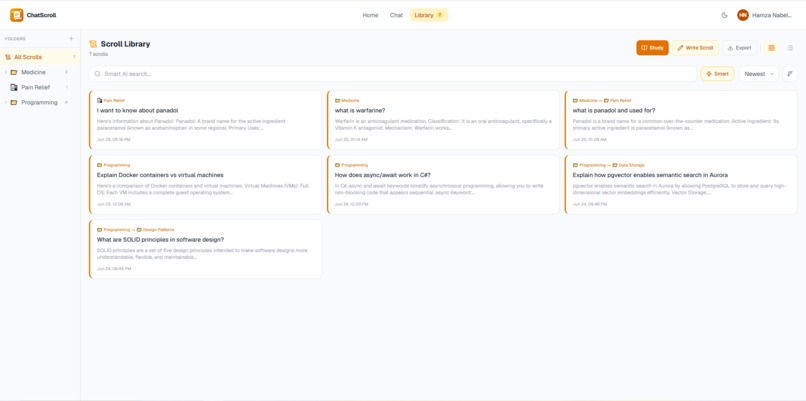Click the ChatScroll logo icon
This screenshot has height=401, width=806.
16,15
